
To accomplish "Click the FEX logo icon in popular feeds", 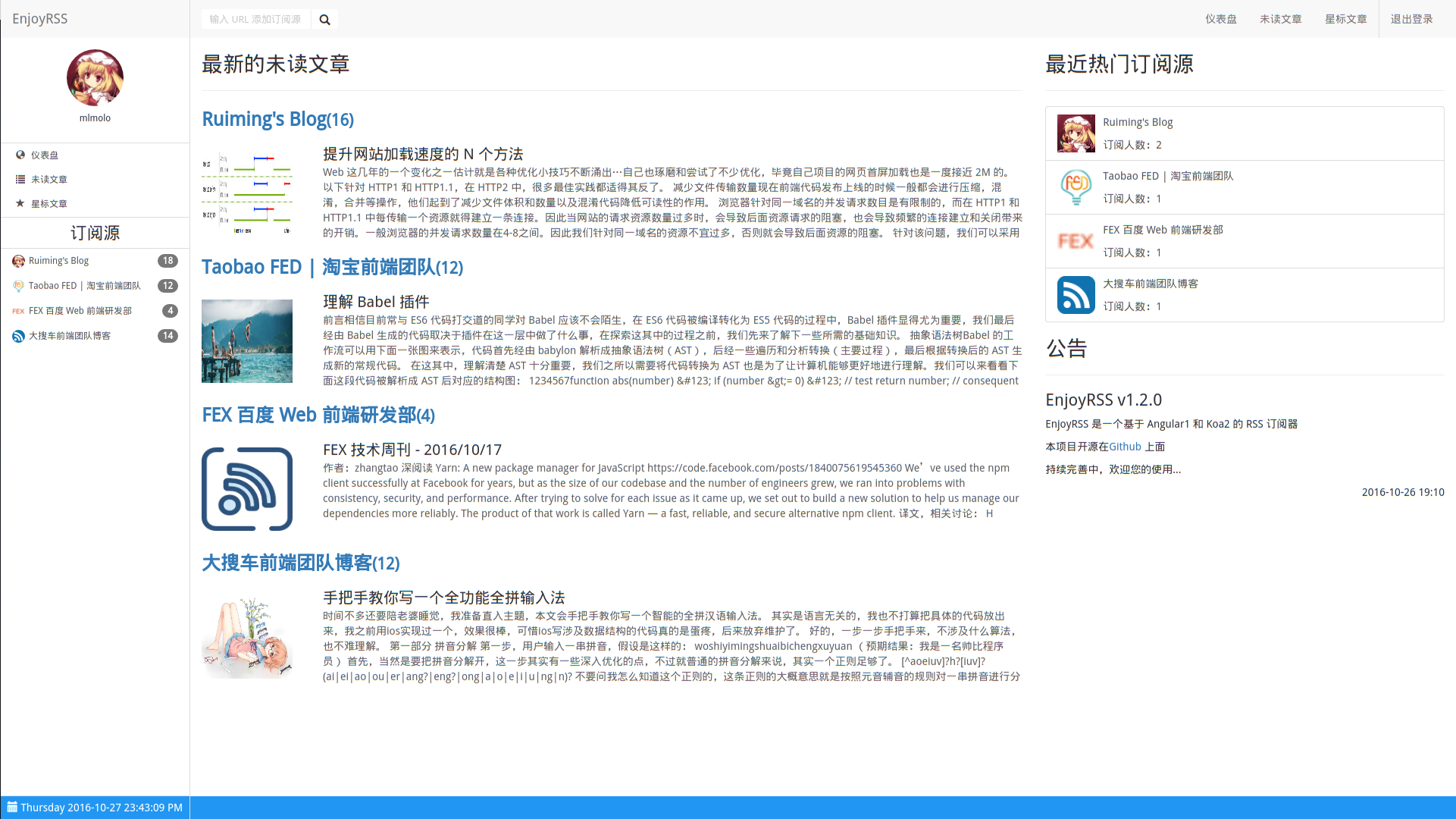I will point(1076,241).
